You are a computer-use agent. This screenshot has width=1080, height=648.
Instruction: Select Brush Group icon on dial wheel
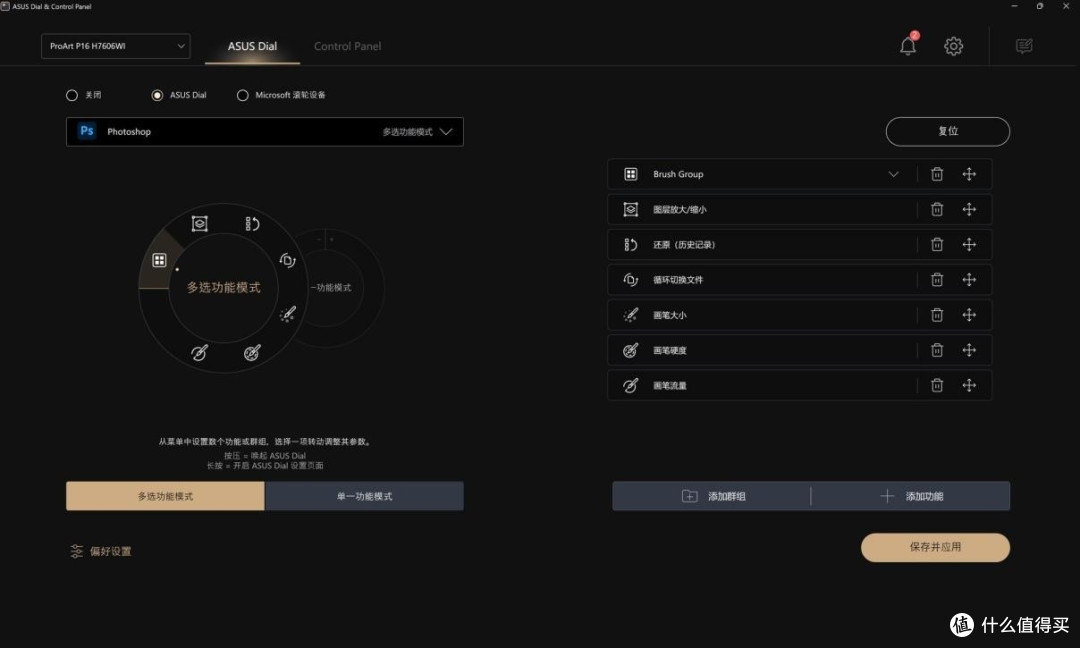click(x=159, y=260)
